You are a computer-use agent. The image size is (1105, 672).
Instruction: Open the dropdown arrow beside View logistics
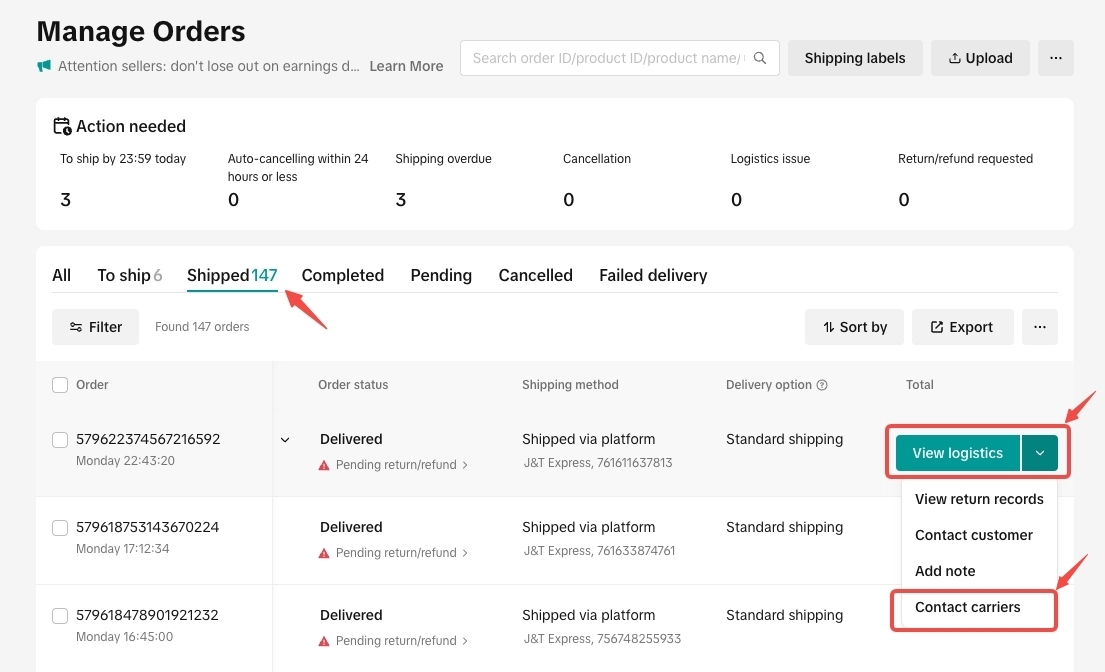tap(1040, 453)
